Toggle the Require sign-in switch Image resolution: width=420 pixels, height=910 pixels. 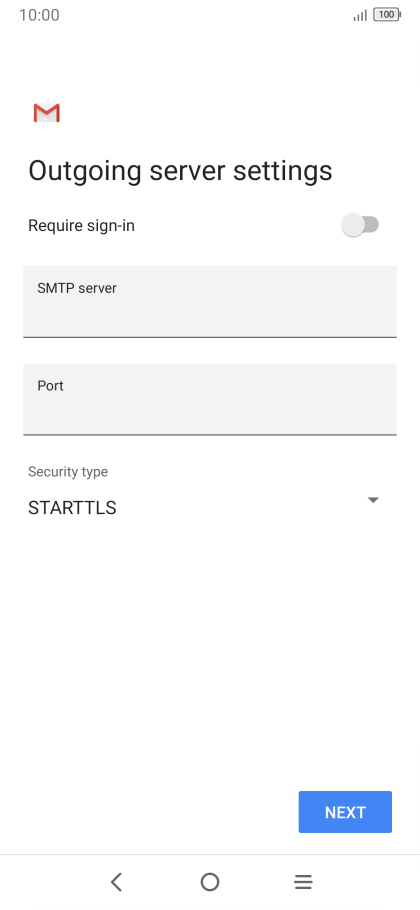(360, 225)
